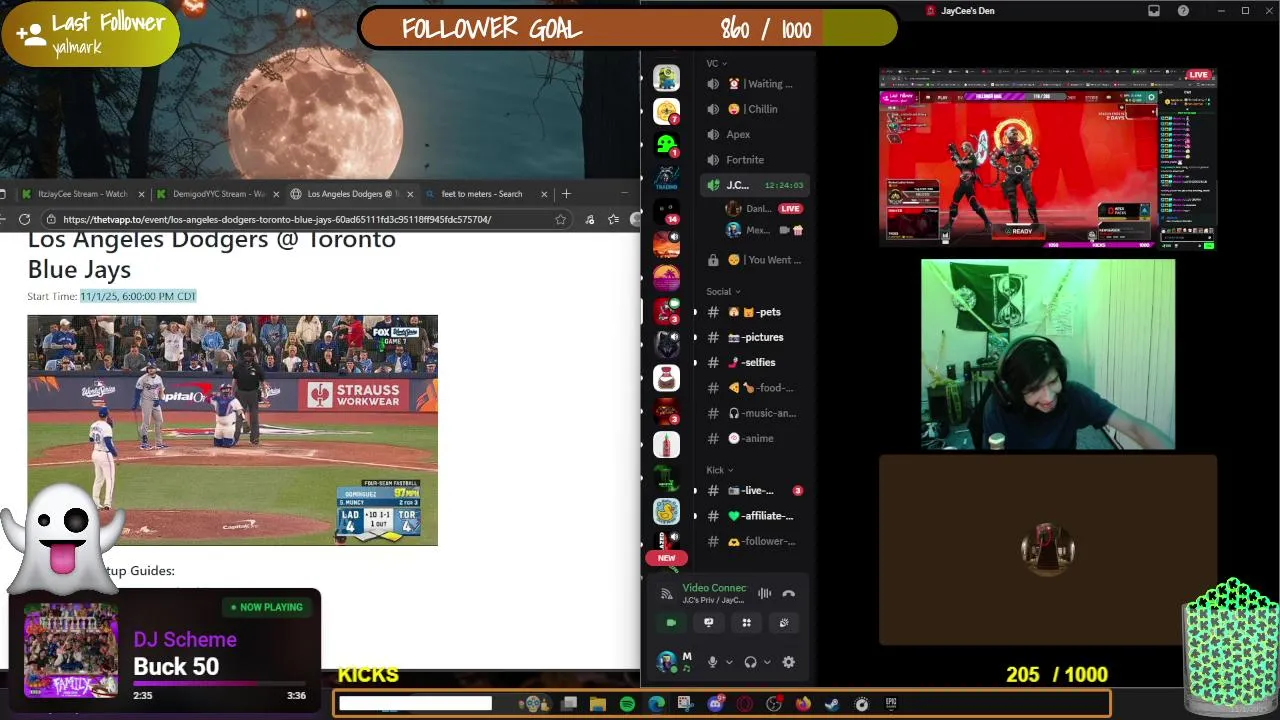Collapse the Kick category
Screen dimensions: 1280x720
[719, 470]
